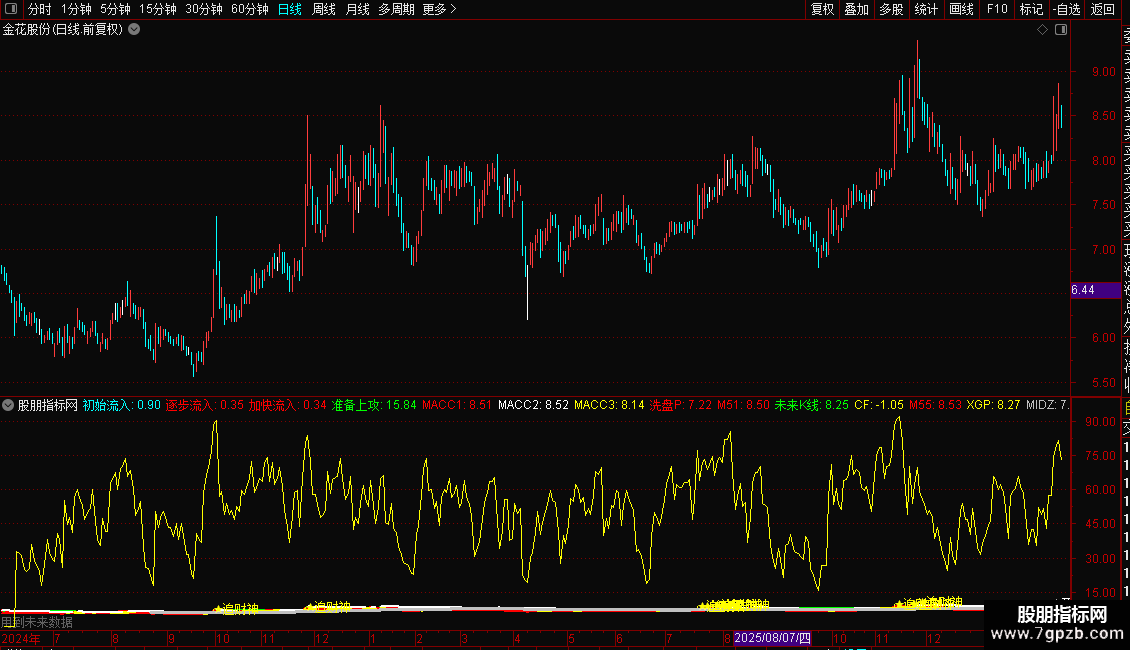Click the CF: -1.05 value
The height and width of the screenshot is (650, 1130).
tap(879, 405)
